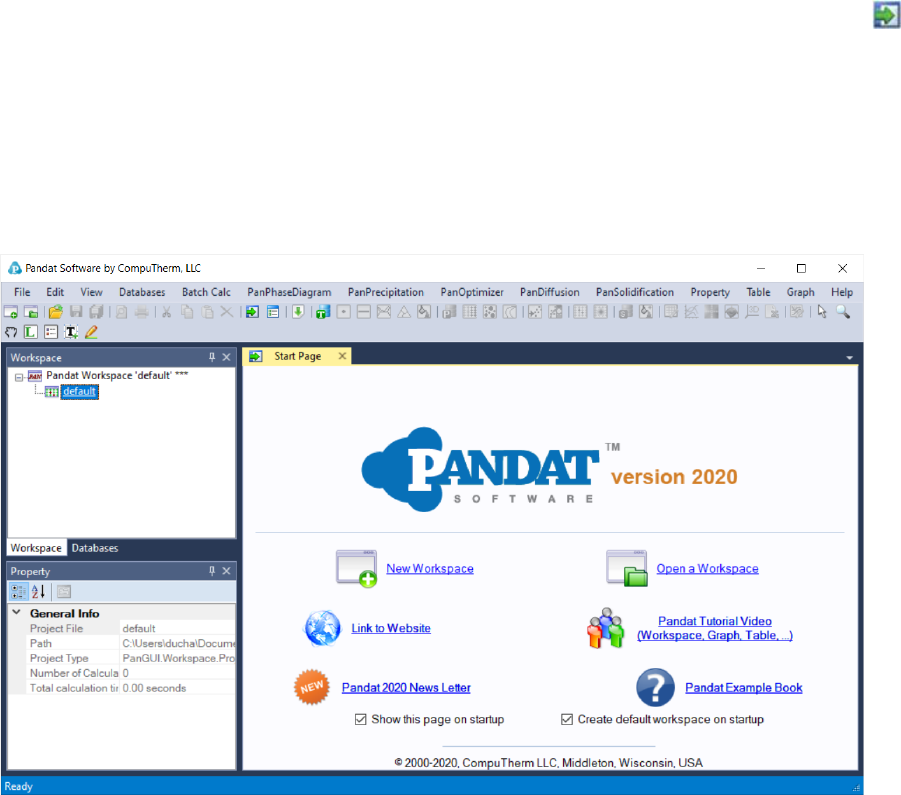
Task: Click the open workspace toolbar icon
Action: coord(31,312)
